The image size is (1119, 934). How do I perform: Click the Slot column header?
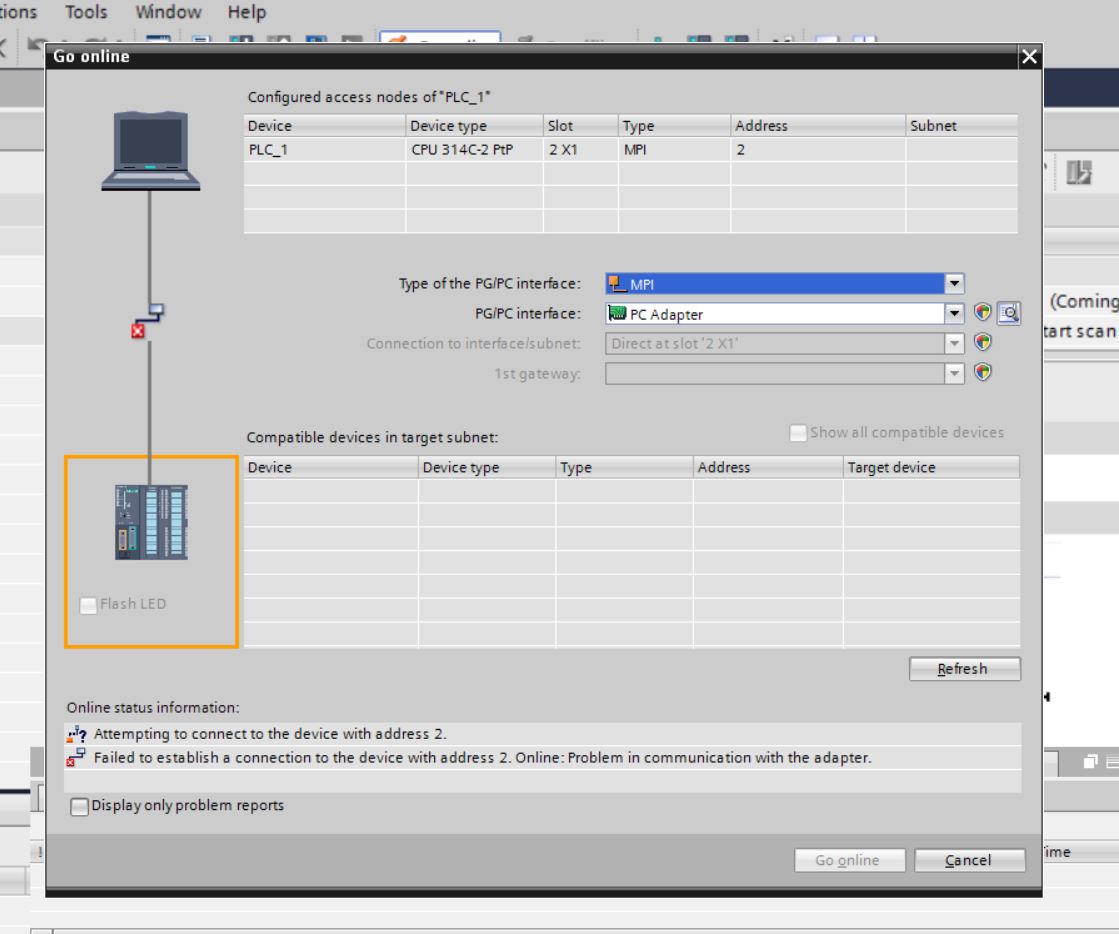click(x=580, y=126)
